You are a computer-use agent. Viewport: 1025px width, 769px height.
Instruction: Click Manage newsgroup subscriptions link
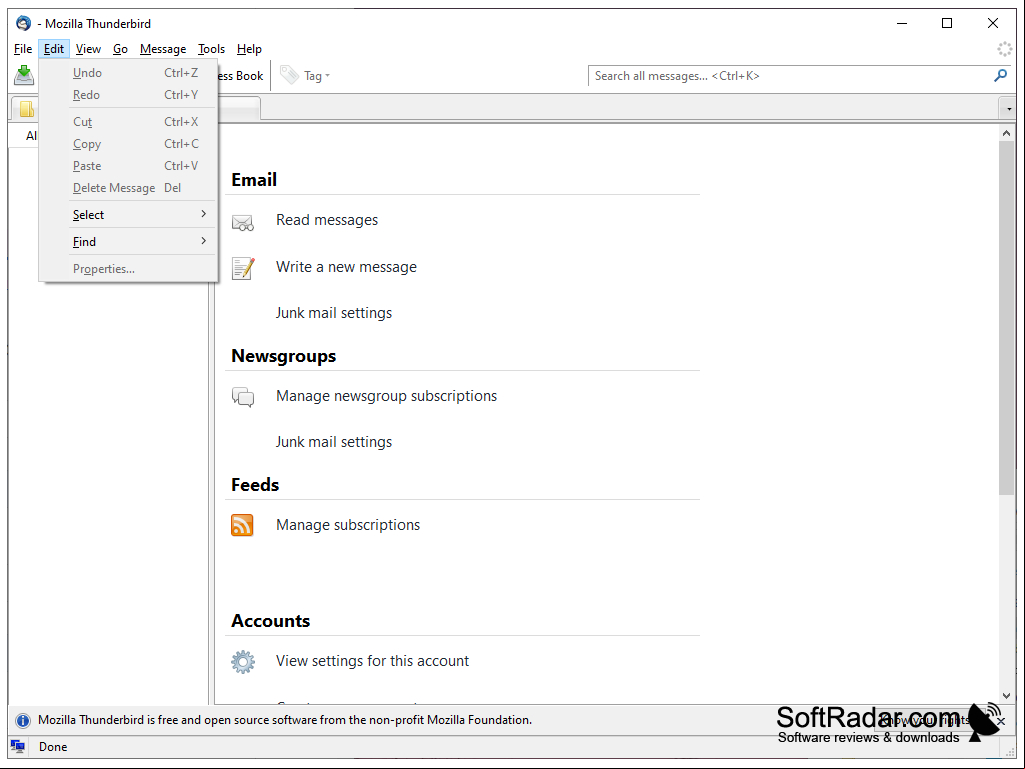(386, 396)
